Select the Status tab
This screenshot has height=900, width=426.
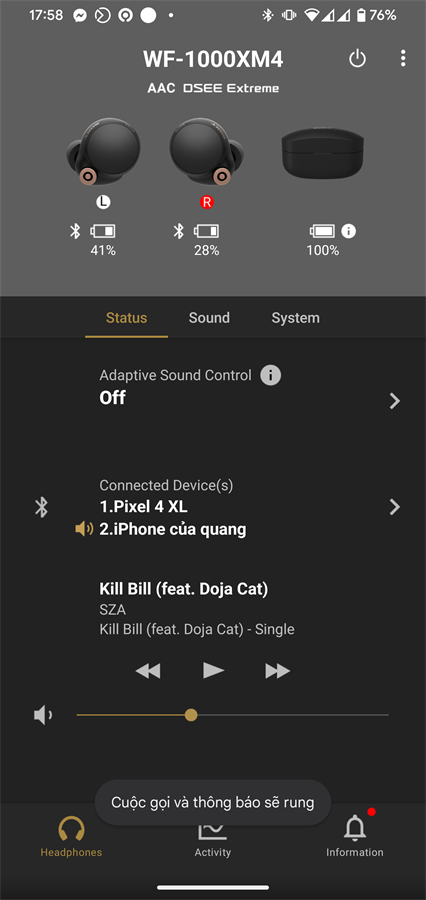click(126, 318)
